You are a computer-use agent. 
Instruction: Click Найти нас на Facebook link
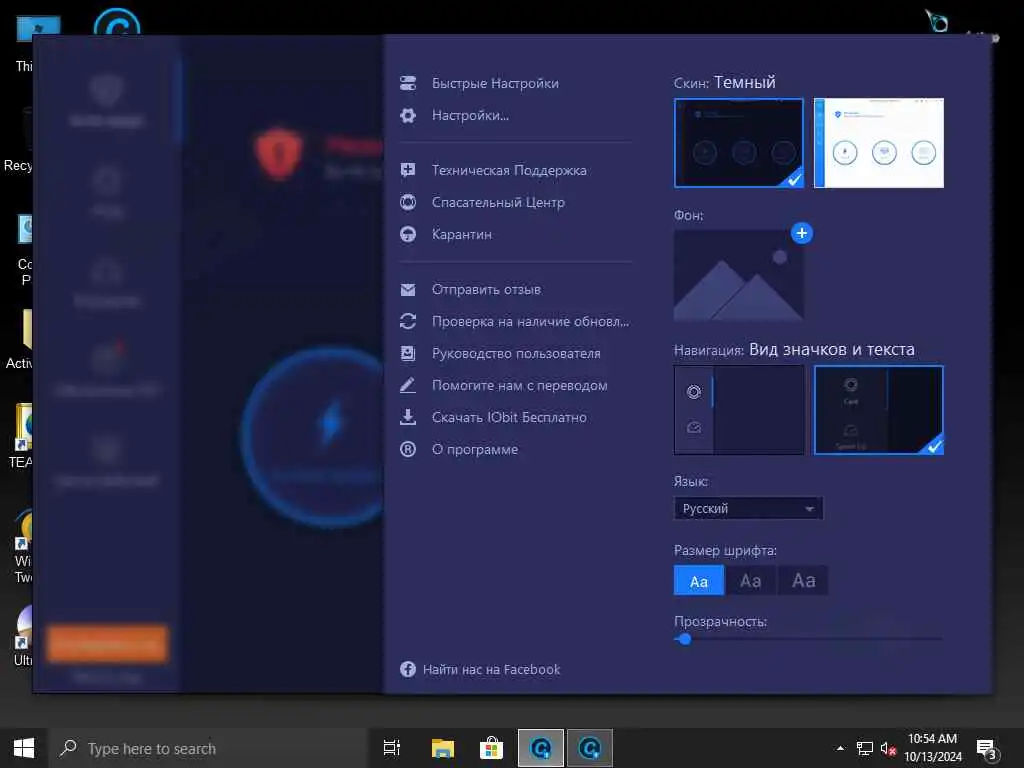pos(491,669)
